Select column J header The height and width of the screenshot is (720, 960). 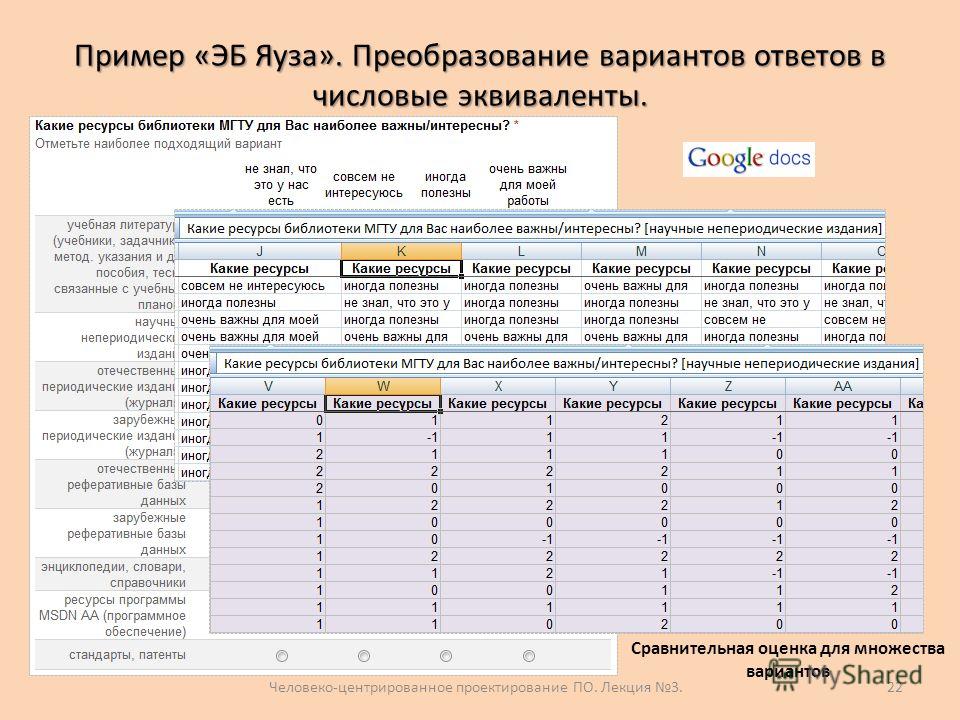tap(259, 251)
